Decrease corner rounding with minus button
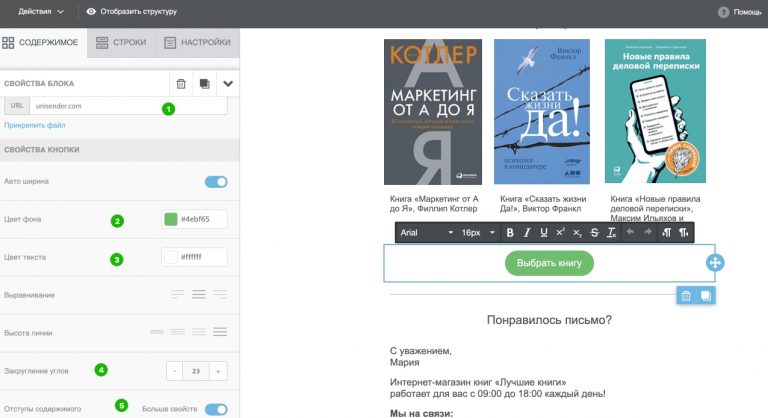 pyautogui.click(x=174, y=371)
